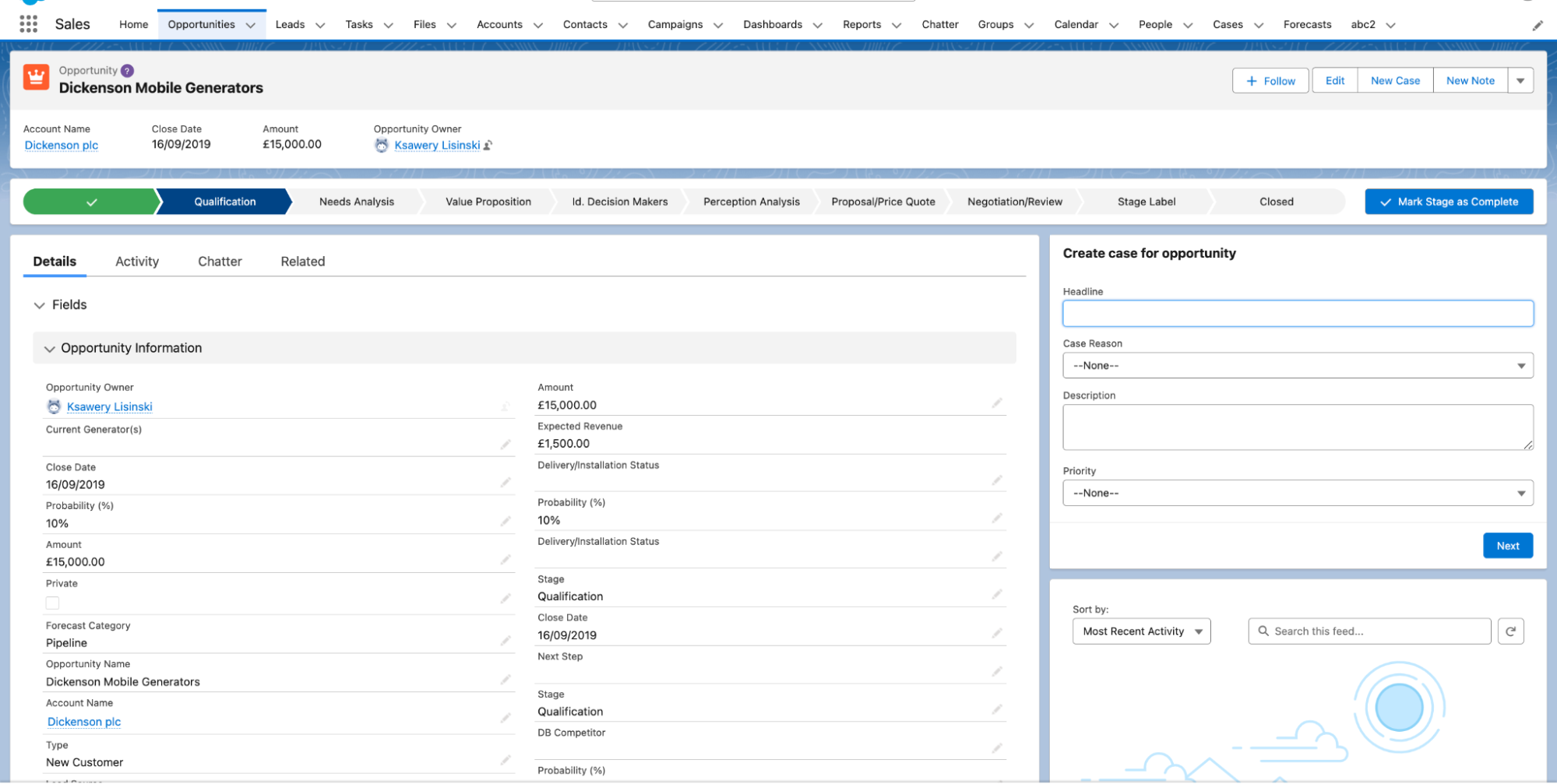Open the Sort by Most Recent Activity dropdown
1557x784 pixels.
click(x=1141, y=631)
